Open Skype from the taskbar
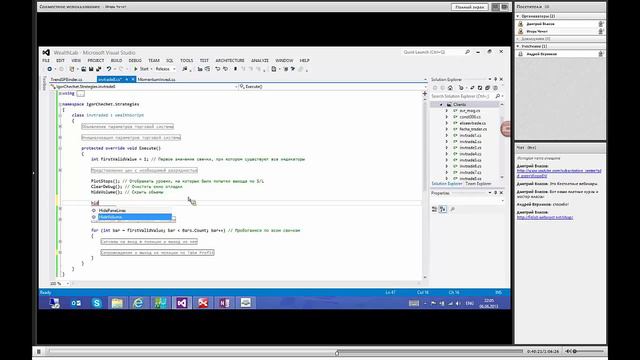640x360 pixels. point(96,303)
